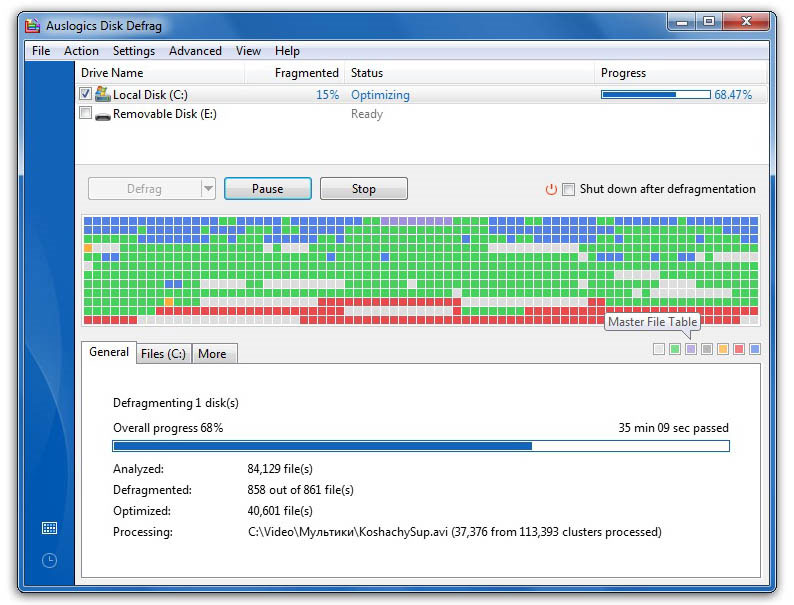Click the 'Defragmented:' label
This screenshot has height=605, width=794.
click(x=152, y=490)
